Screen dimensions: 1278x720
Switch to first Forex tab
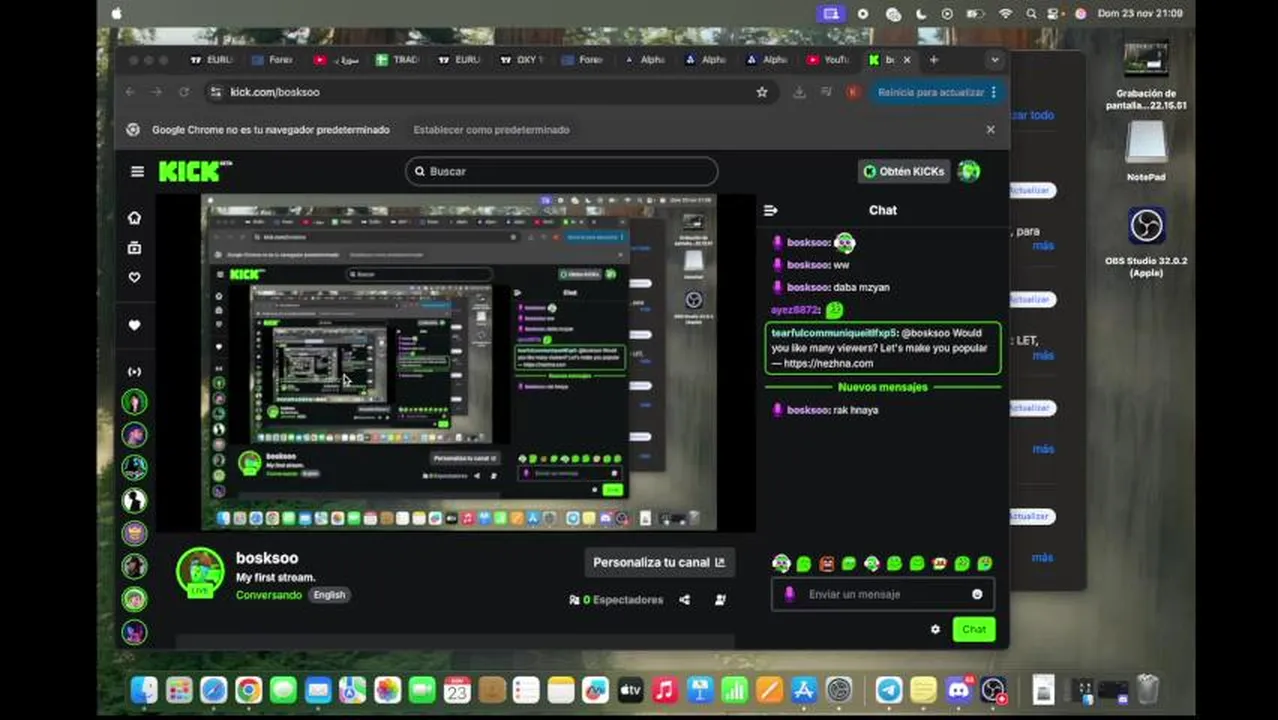coord(272,60)
